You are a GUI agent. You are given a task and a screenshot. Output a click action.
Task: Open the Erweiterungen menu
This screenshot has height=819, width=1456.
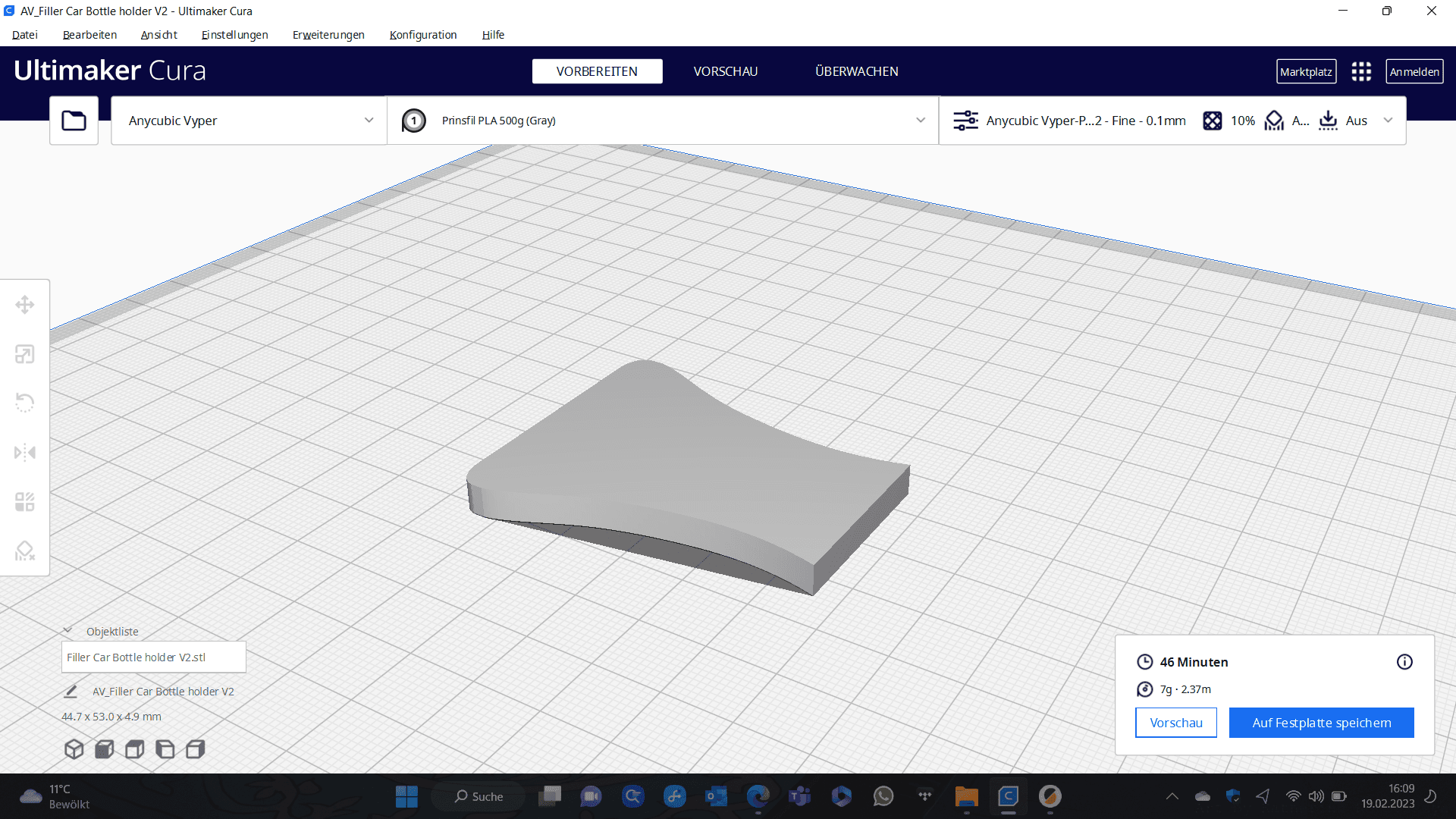(x=328, y=35)
